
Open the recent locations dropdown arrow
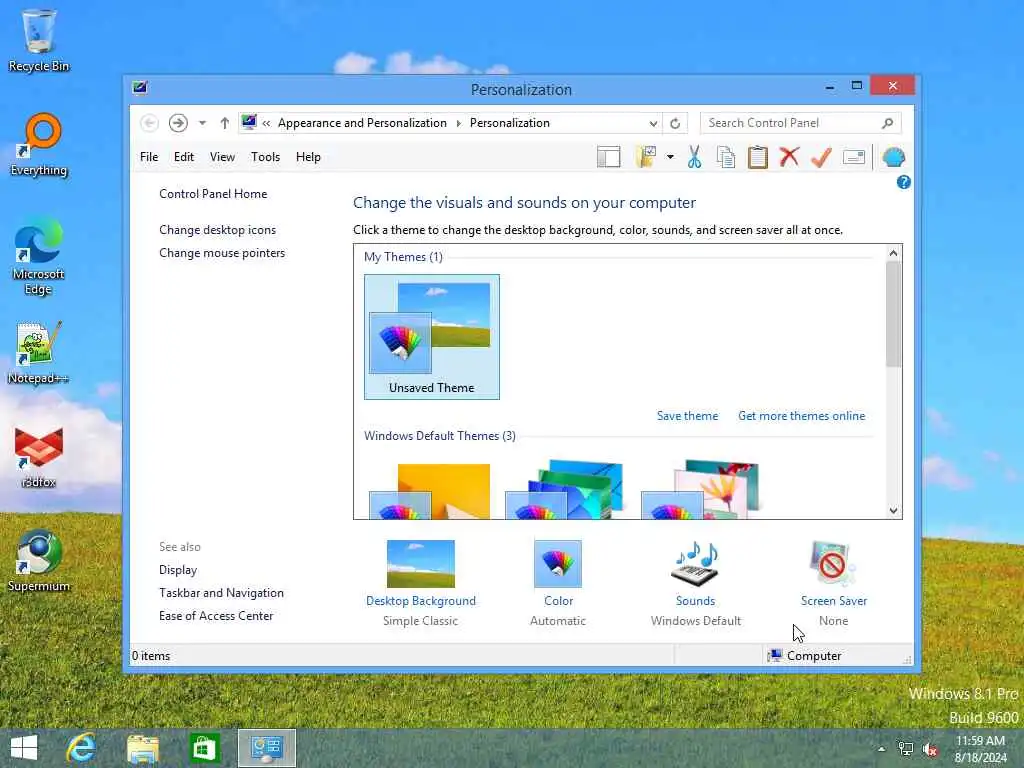pyautogui.click(x=202, y=123)
